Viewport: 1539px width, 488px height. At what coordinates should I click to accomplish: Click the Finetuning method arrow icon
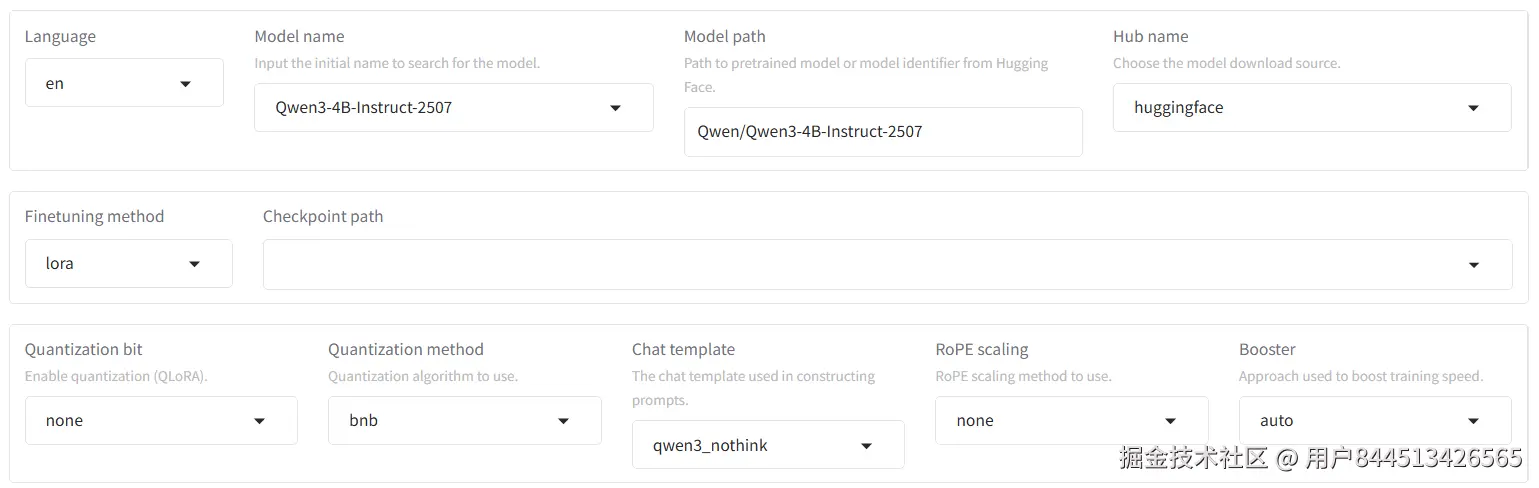pos(195,264)
